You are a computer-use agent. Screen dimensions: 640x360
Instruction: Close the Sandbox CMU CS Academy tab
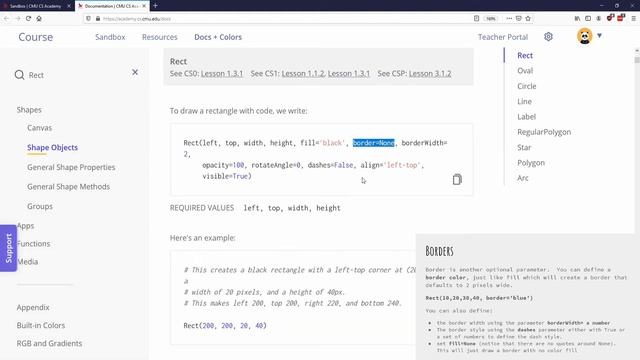pyautogui.click(x=69, y=6)
